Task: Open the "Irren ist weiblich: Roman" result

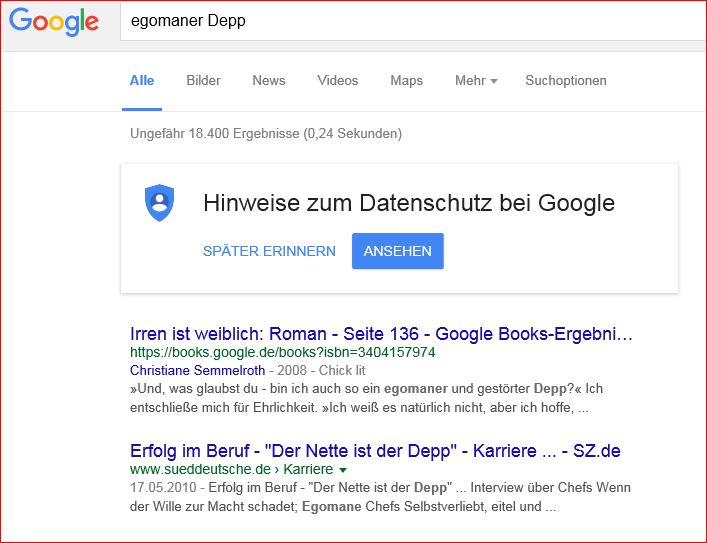Action: pyautogui.click(x=381, y=333)
